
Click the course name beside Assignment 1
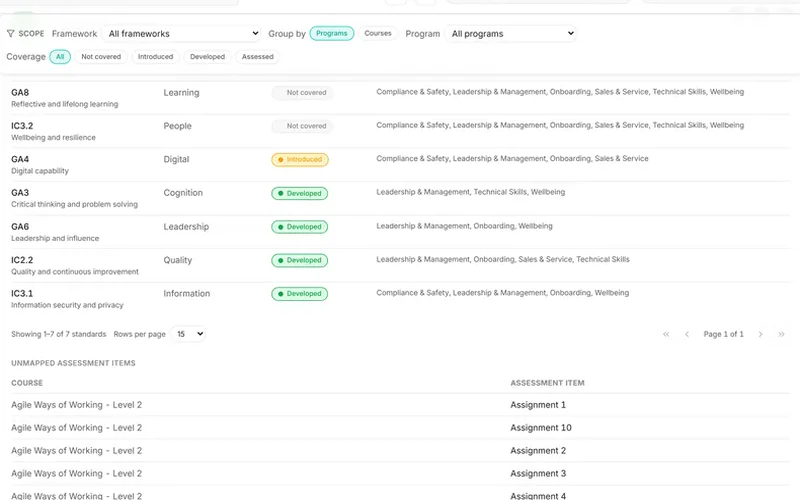tap(77, 405)
